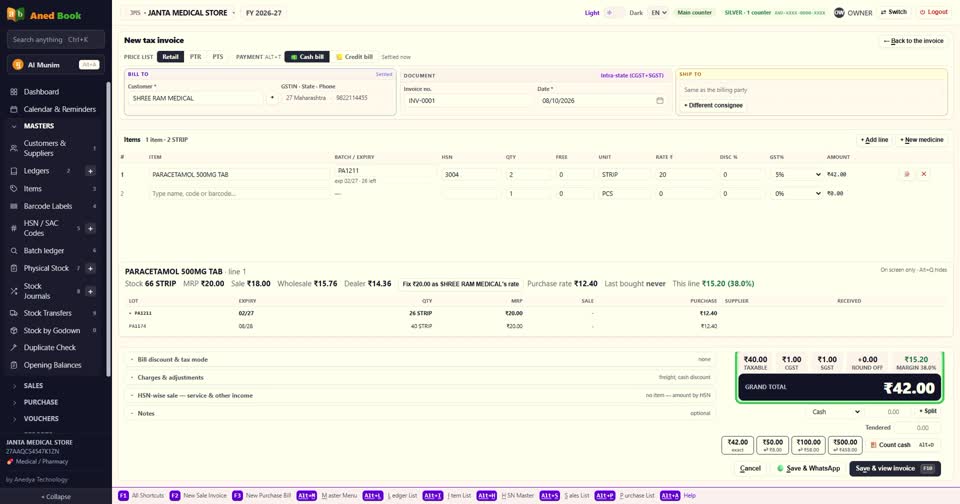Viewport: 960px width, 504px height.
Task: Select the Credit bill payment option
Action: click(x=354, y=57)
